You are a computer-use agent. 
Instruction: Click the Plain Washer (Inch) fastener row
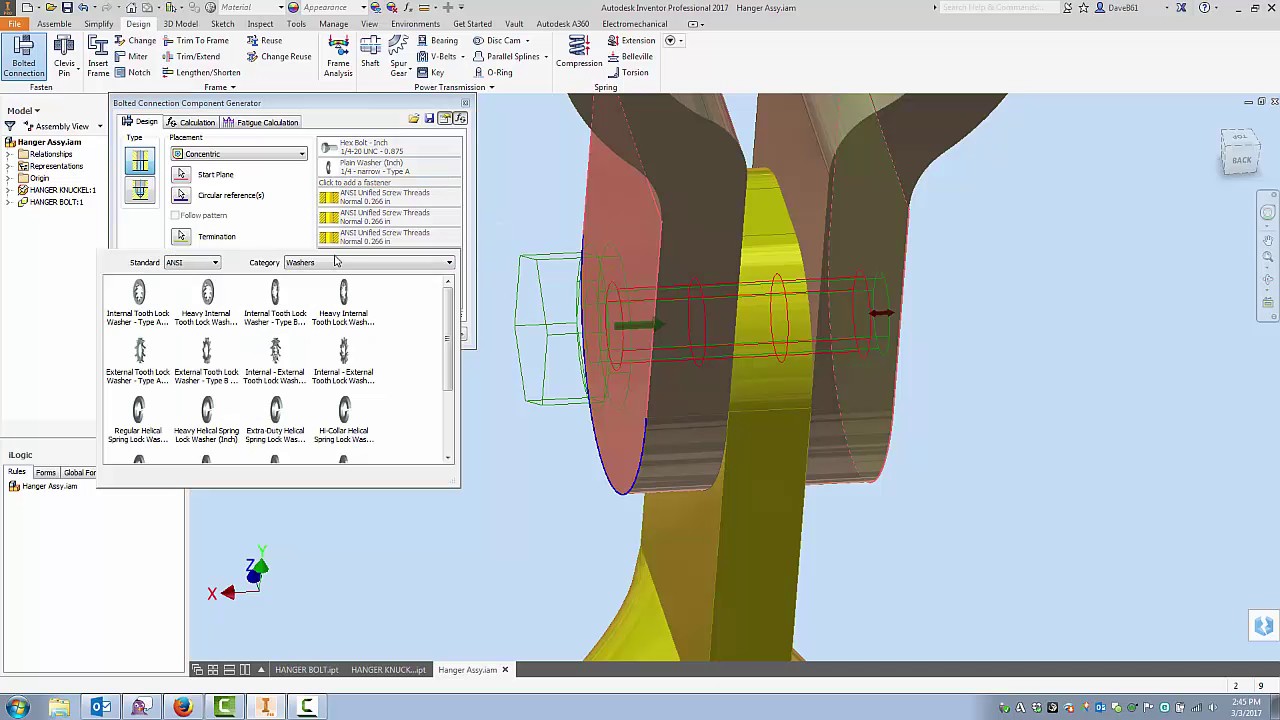tap(390, 167)
